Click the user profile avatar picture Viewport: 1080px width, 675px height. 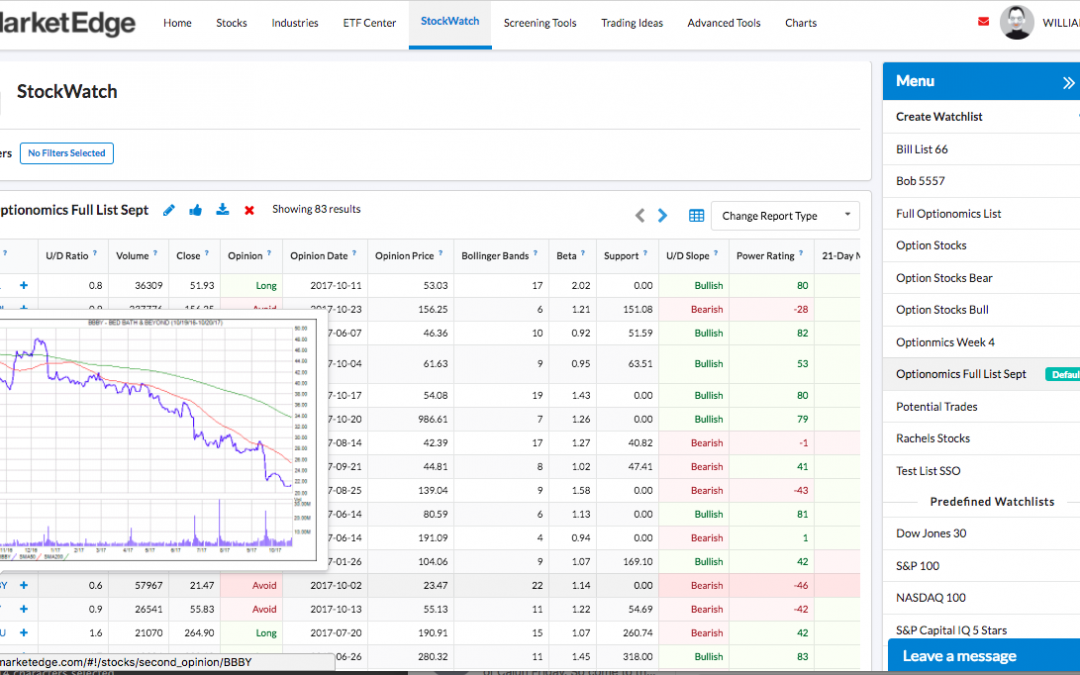click(x=1017, y=22)
